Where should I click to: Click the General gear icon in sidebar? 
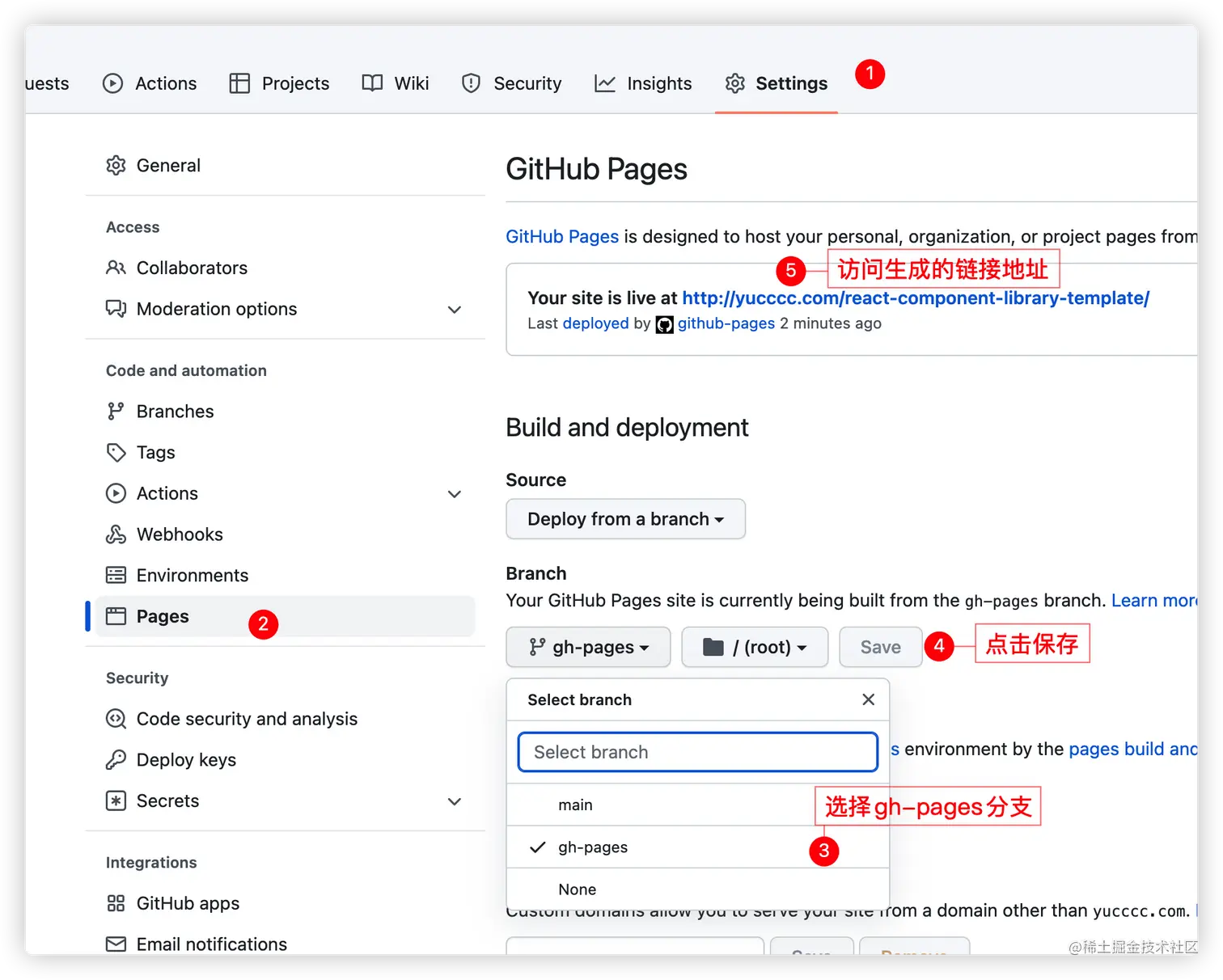click(116, 166)
